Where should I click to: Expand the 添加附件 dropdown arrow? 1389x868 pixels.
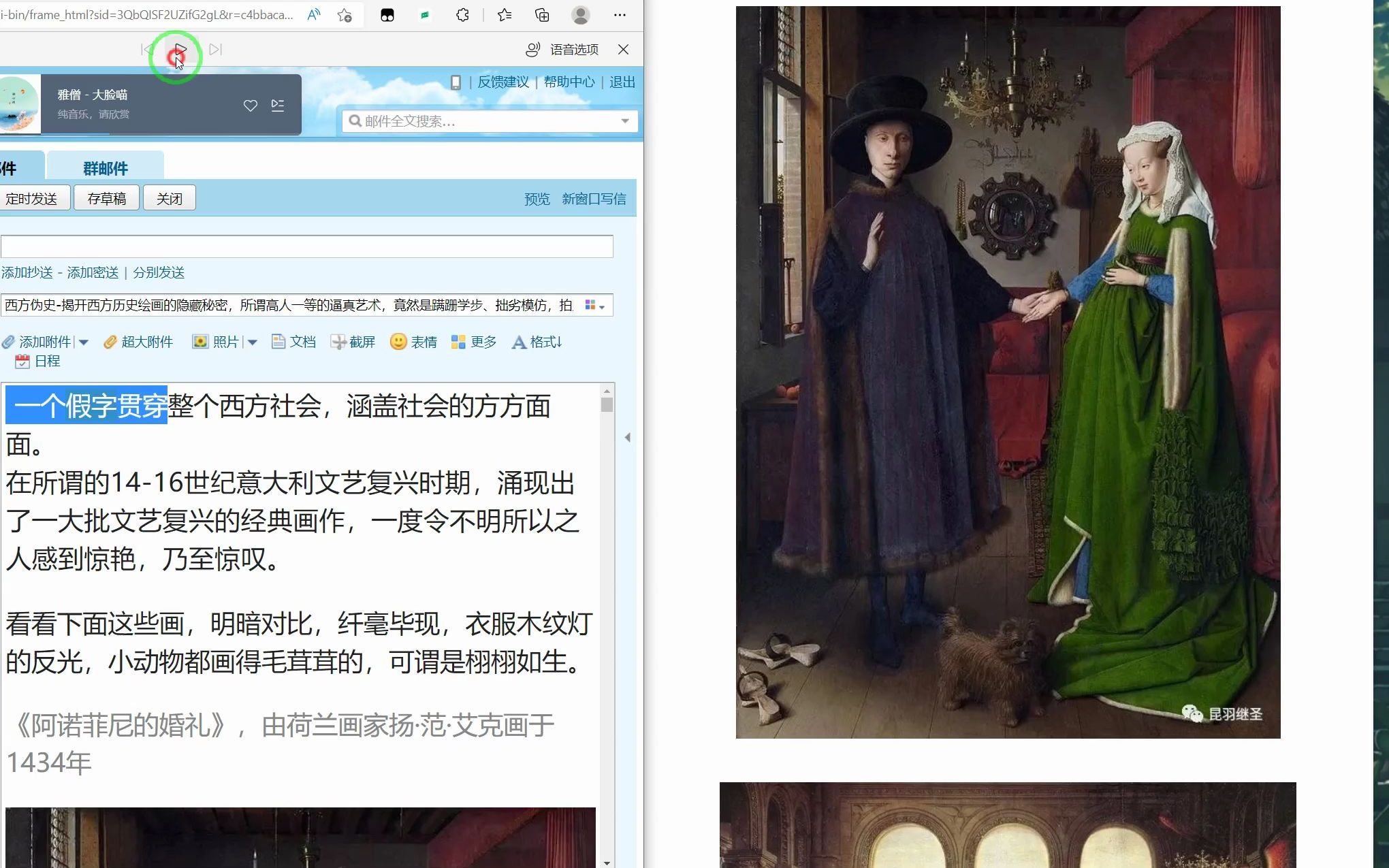84,342
